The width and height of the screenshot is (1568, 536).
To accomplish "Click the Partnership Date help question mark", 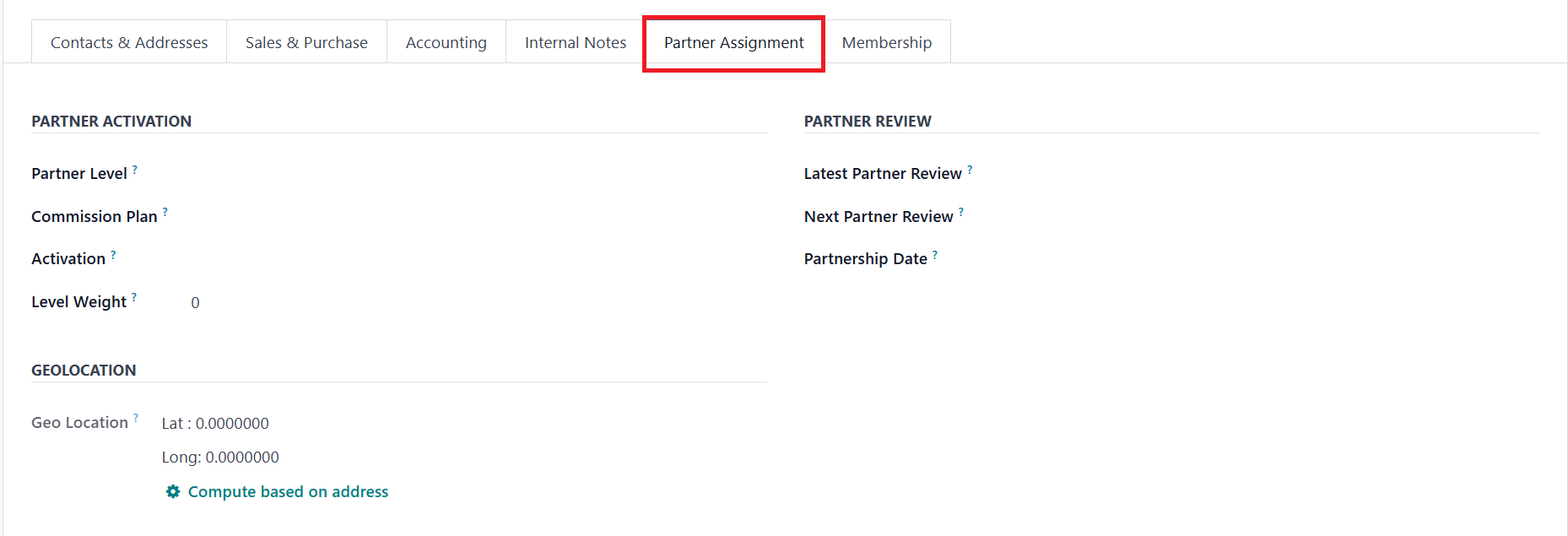I will (x=935, y=254).
